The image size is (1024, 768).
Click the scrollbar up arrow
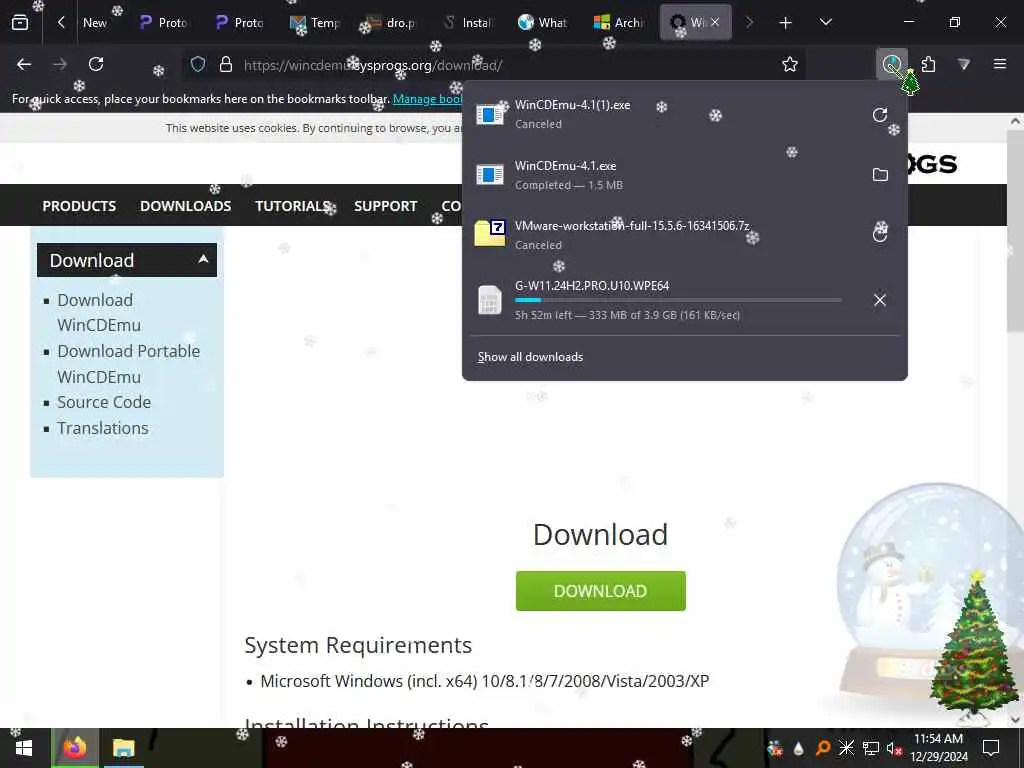click(1015, 121)
